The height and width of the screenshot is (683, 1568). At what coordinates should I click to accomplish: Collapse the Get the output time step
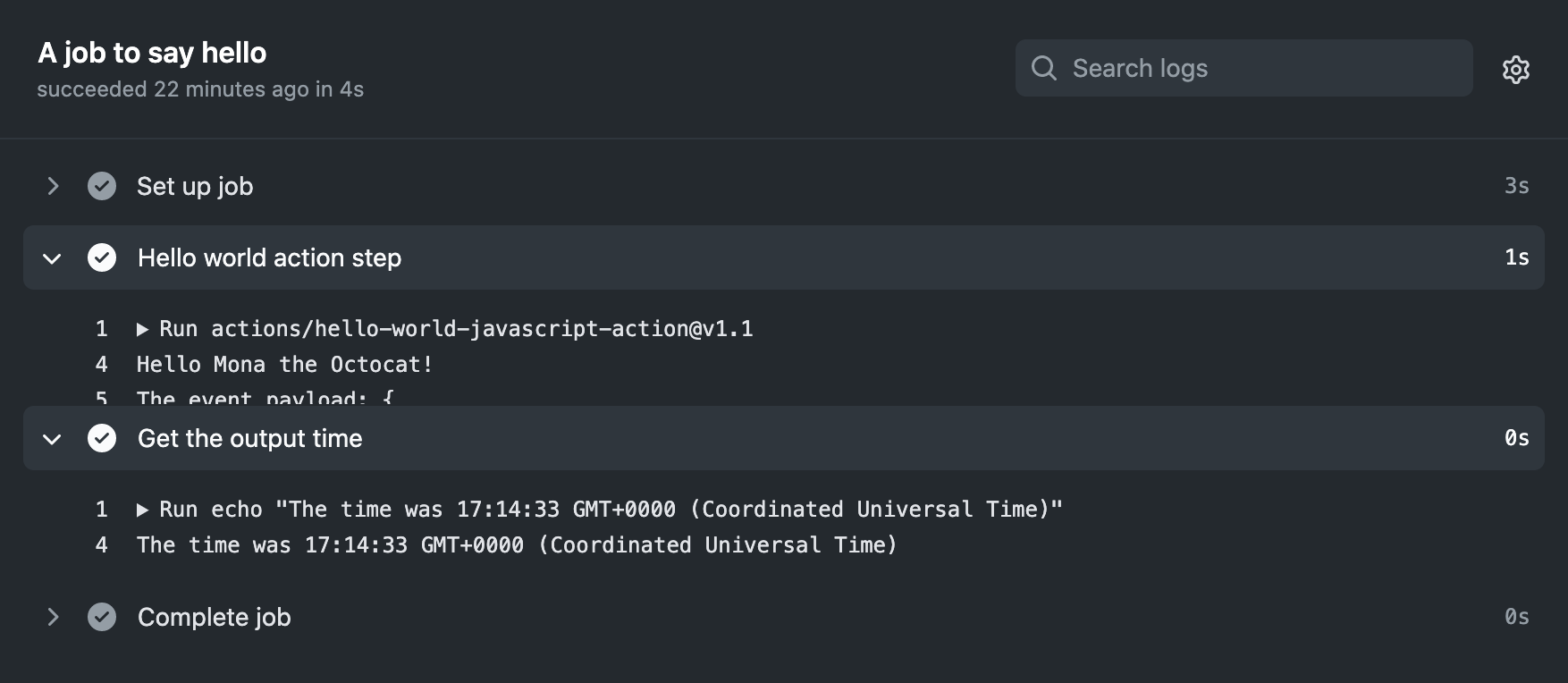tap(53, 439)
